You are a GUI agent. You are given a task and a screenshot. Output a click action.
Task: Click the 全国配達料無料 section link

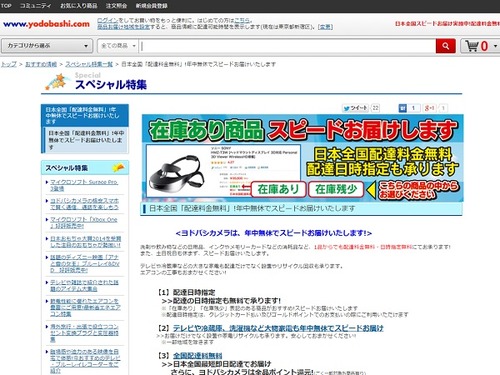[198, 356]
